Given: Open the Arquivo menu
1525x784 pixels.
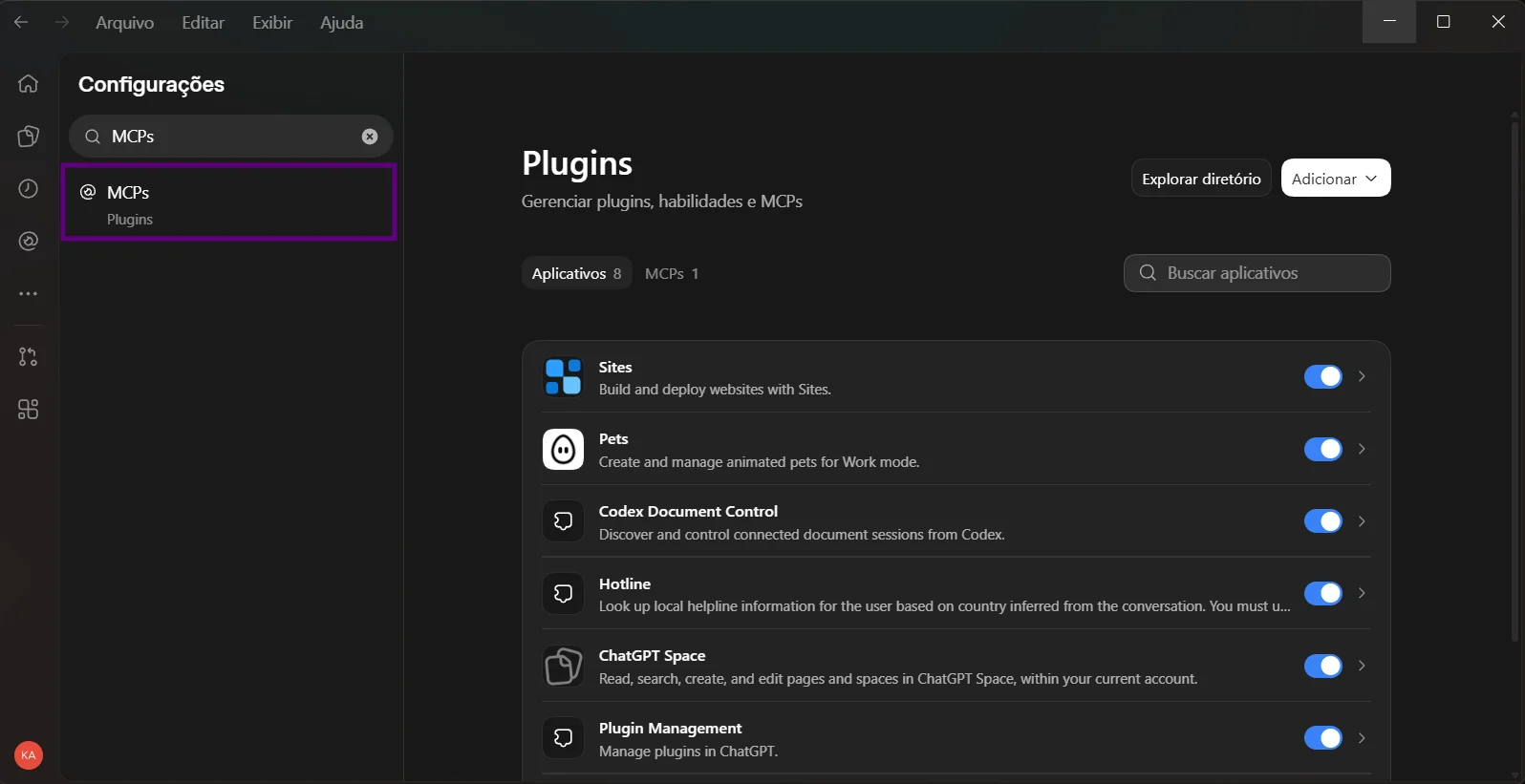Looking at the screenshot, I should click(124, 22).
